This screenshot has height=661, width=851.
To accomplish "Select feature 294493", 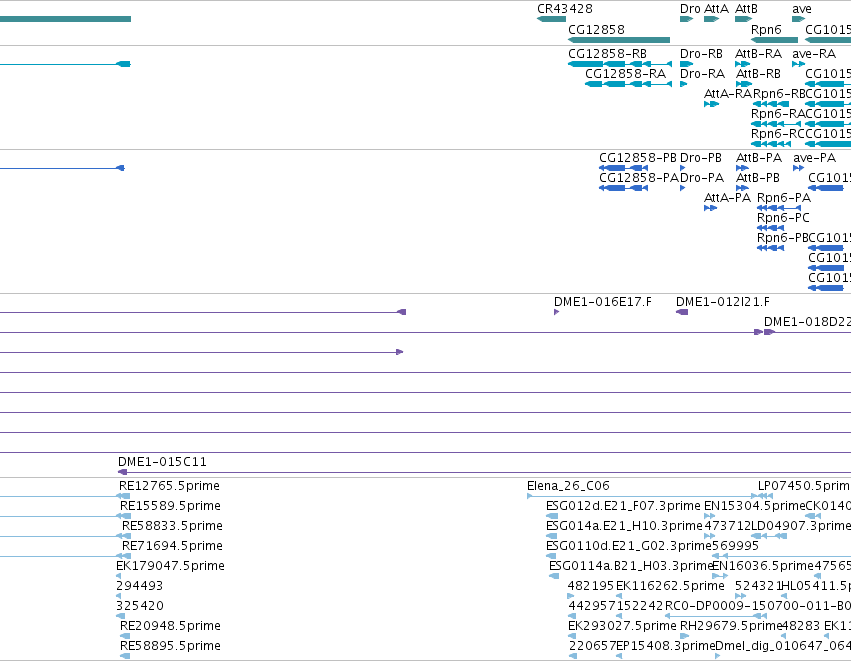I will pyautogui.click(x=139, y=586).
